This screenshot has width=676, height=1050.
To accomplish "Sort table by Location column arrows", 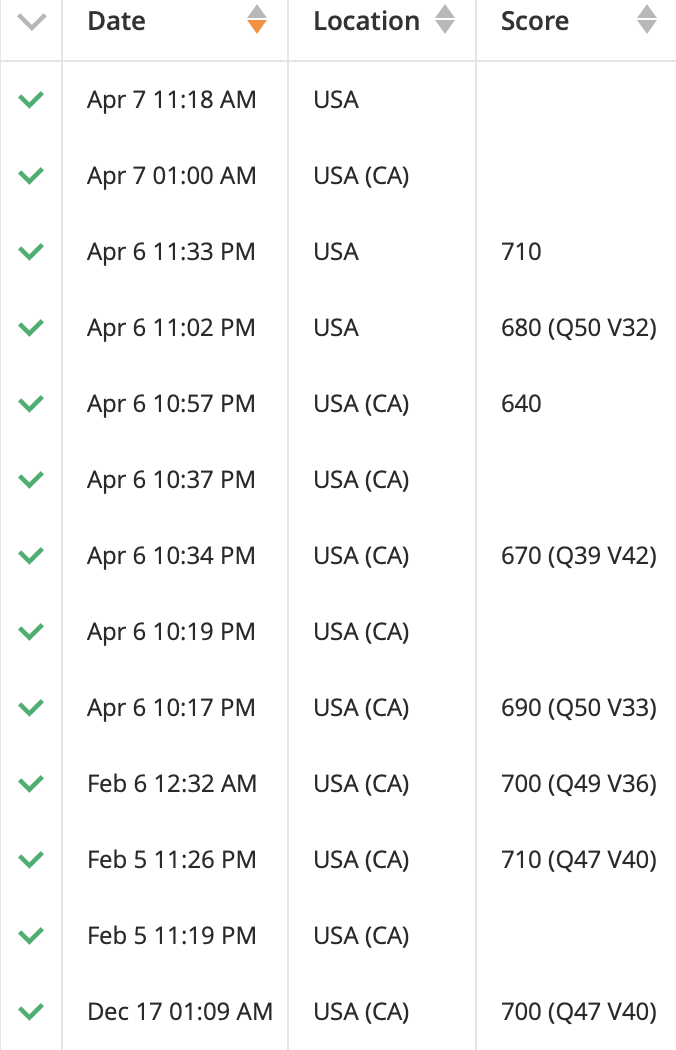I will (445, 20).
